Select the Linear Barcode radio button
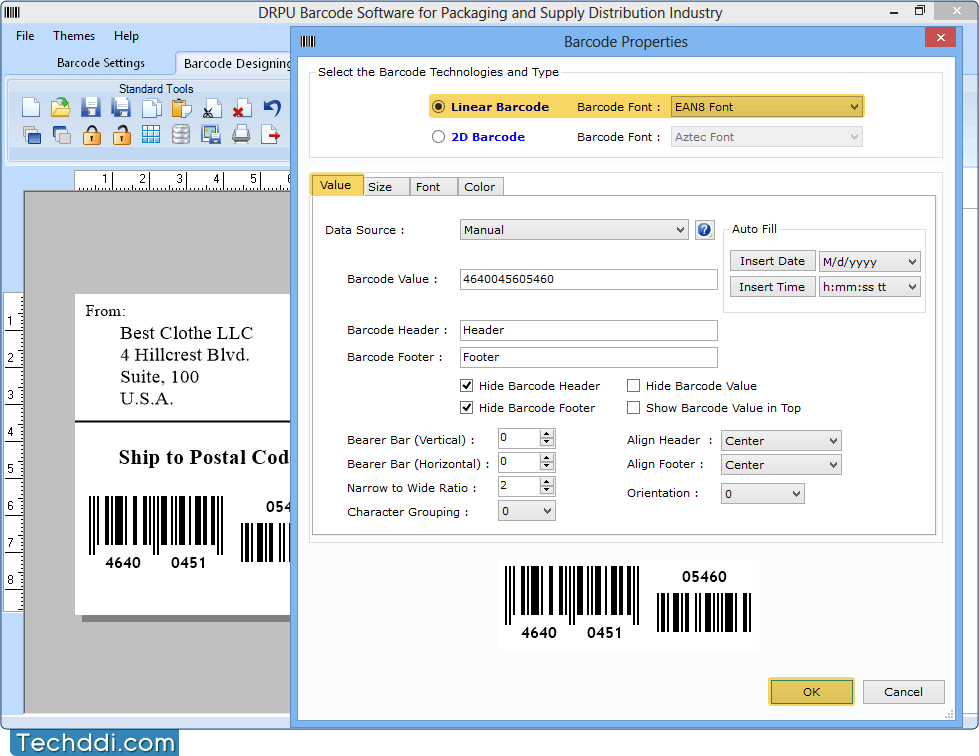 coord(439,107)
